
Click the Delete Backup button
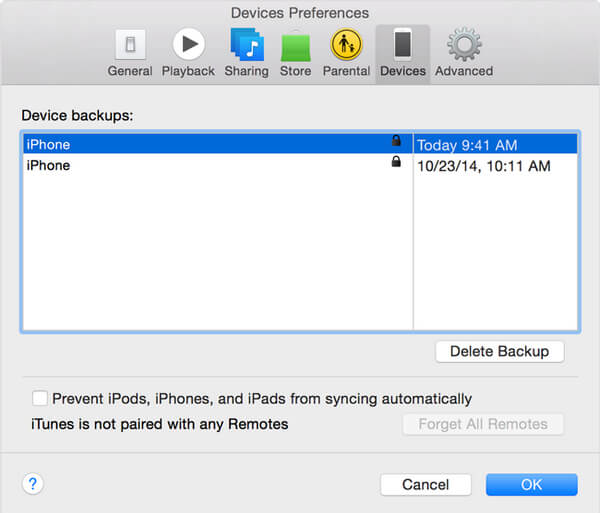pyautogui.click(x=499, y=352)
